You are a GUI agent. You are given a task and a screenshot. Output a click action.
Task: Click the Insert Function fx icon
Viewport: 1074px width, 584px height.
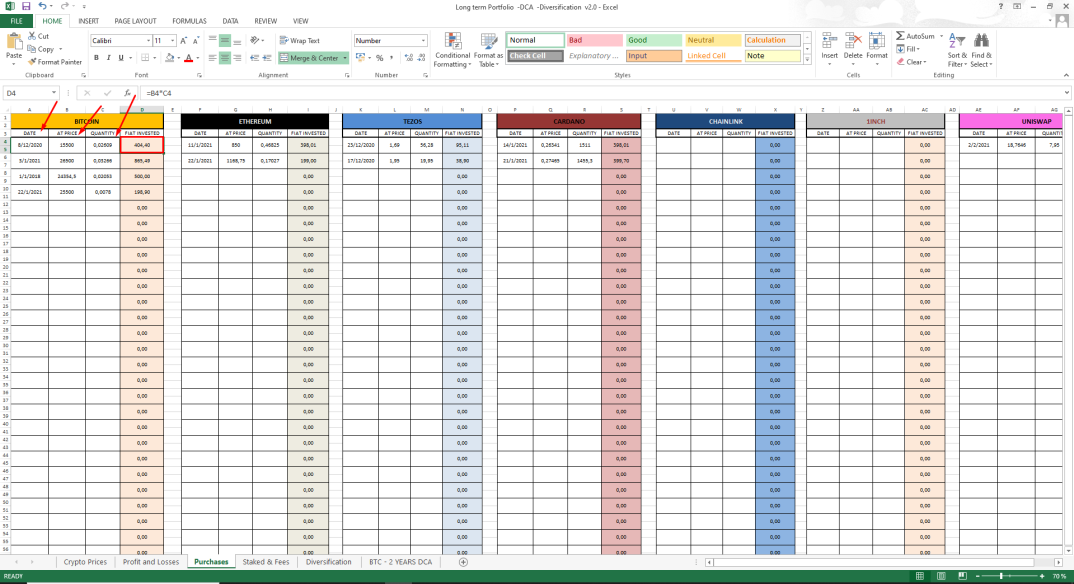127,93
